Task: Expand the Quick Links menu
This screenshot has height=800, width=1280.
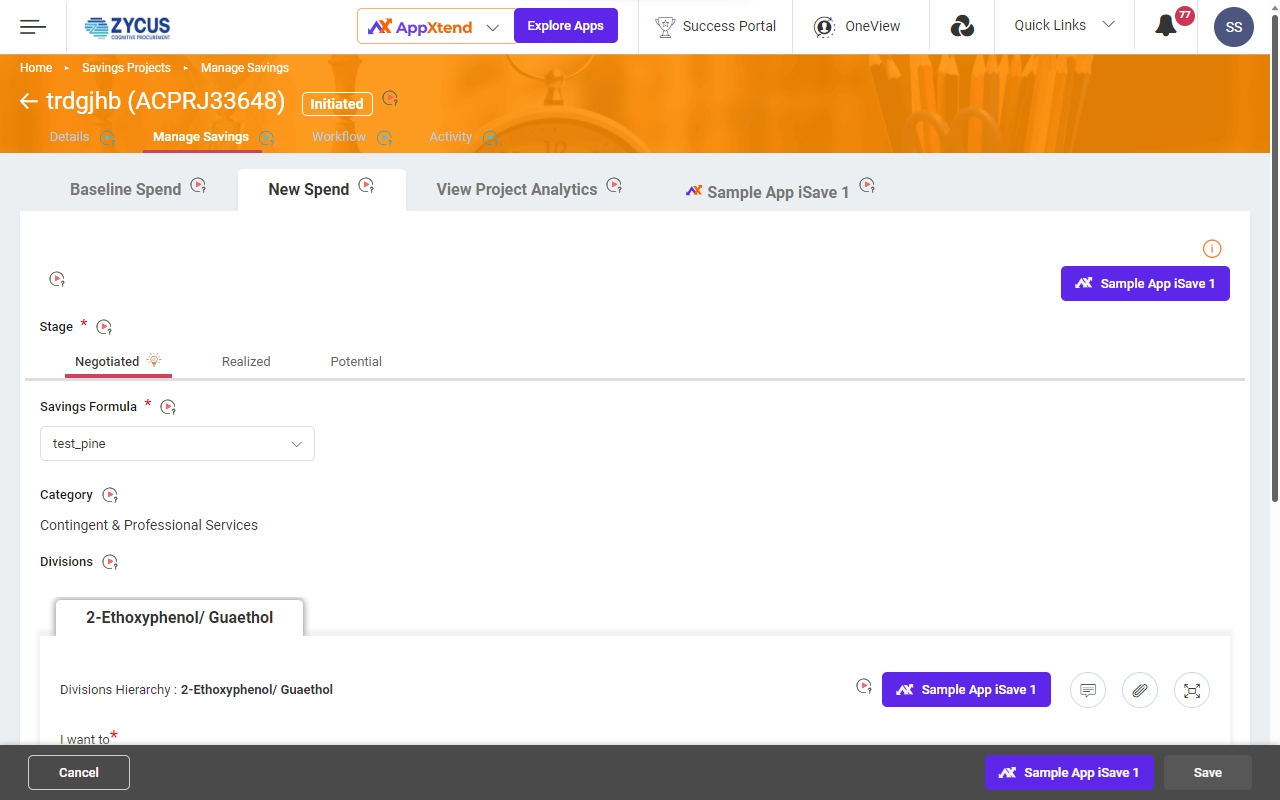Action: point(1064,25)
